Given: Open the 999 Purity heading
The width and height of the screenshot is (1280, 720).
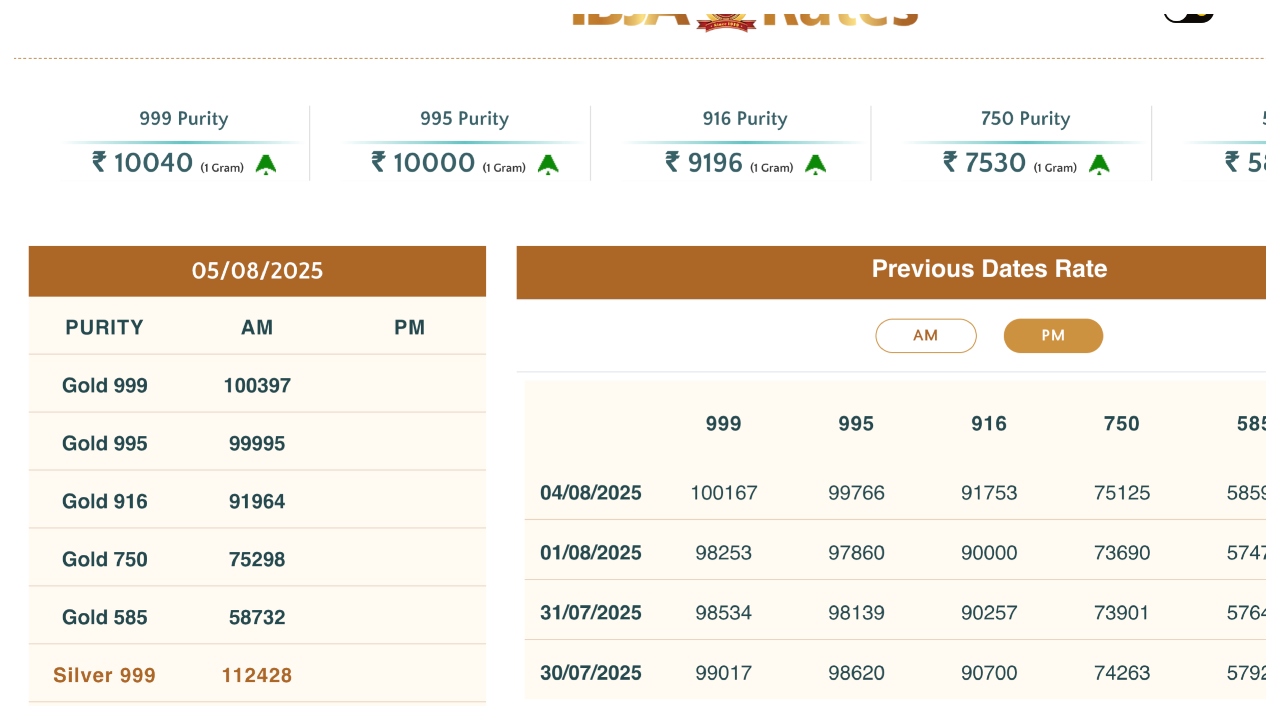Looking at the screenshot, I should [x=184, y=119].
